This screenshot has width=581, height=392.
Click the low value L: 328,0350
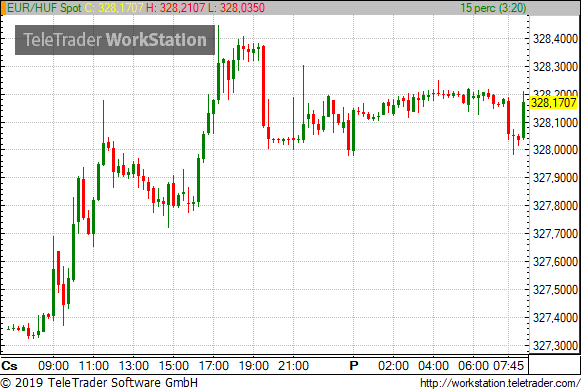tap(236, 8)
